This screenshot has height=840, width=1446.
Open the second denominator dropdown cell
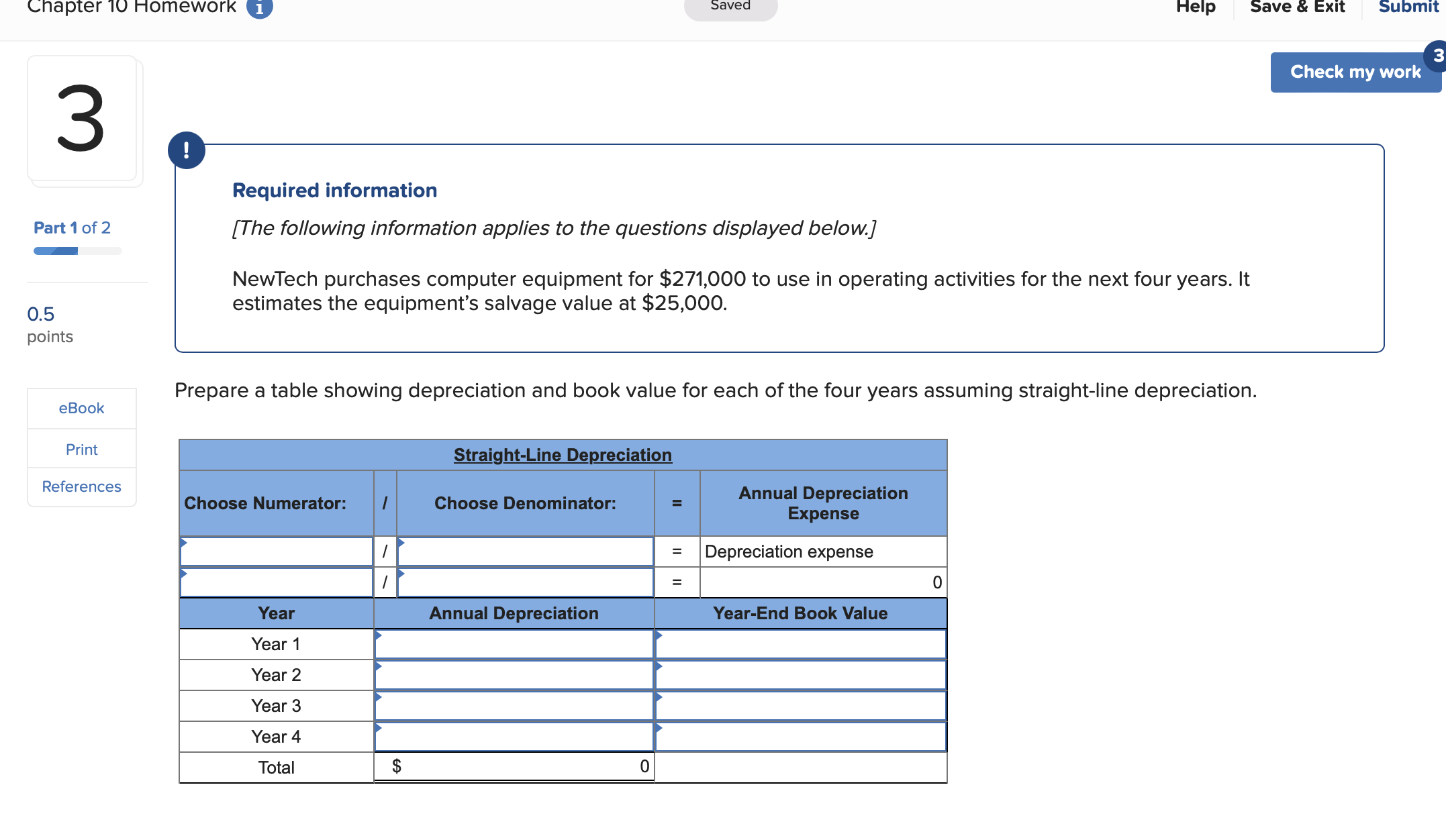(x=525, y=582)
